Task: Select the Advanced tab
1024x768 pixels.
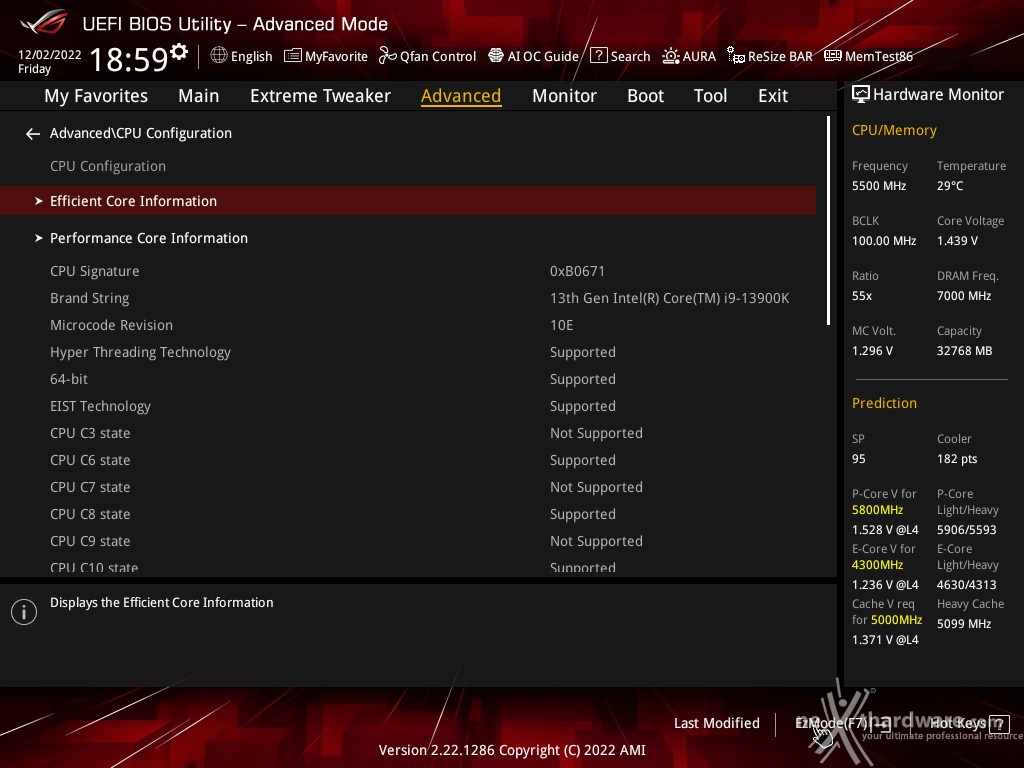Action: [461, 96]
